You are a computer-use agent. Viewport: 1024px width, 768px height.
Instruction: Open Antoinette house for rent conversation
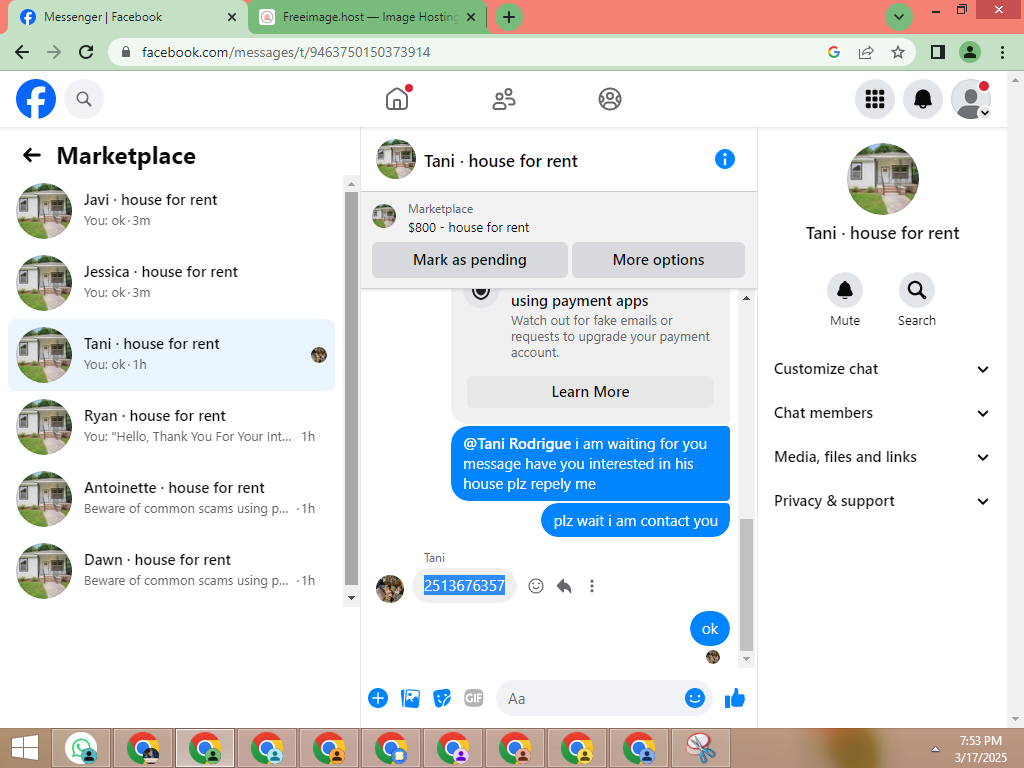171,498
